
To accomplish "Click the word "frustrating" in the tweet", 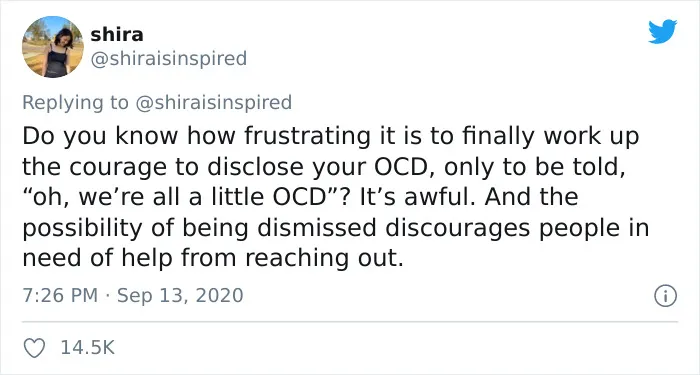I will (307, 137).
